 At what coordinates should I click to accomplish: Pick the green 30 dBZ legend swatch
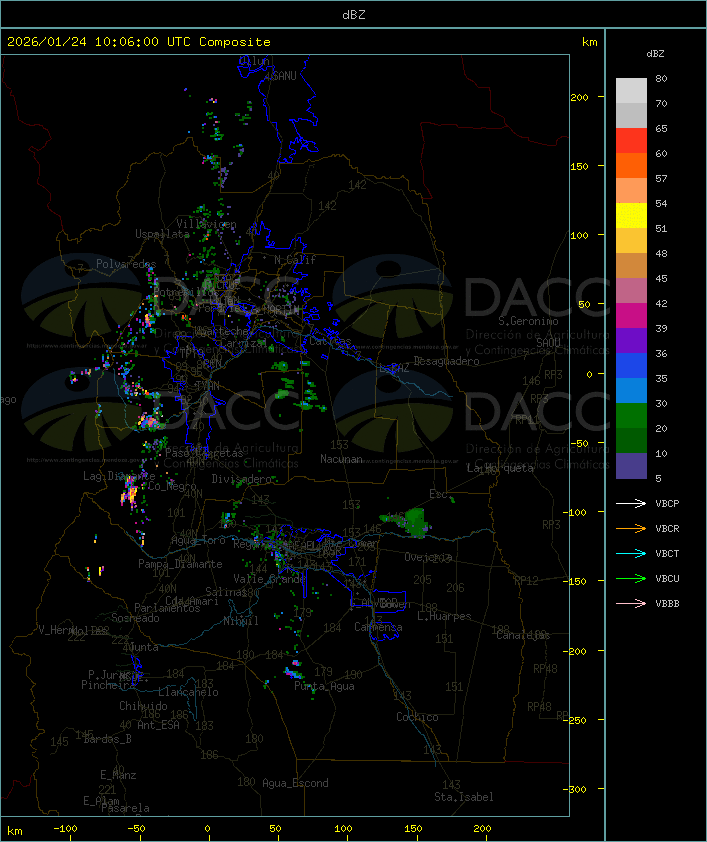pyautogui.click(x=631, y=416)
